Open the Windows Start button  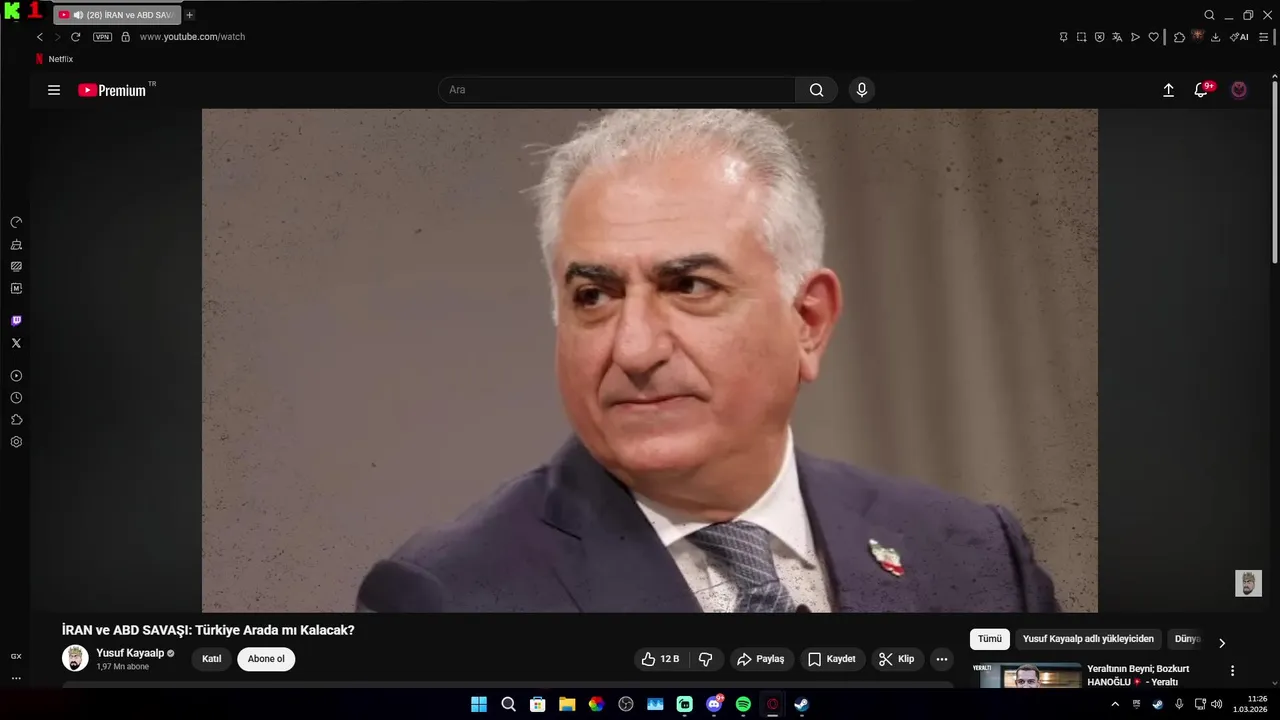(x=479, y=704)
